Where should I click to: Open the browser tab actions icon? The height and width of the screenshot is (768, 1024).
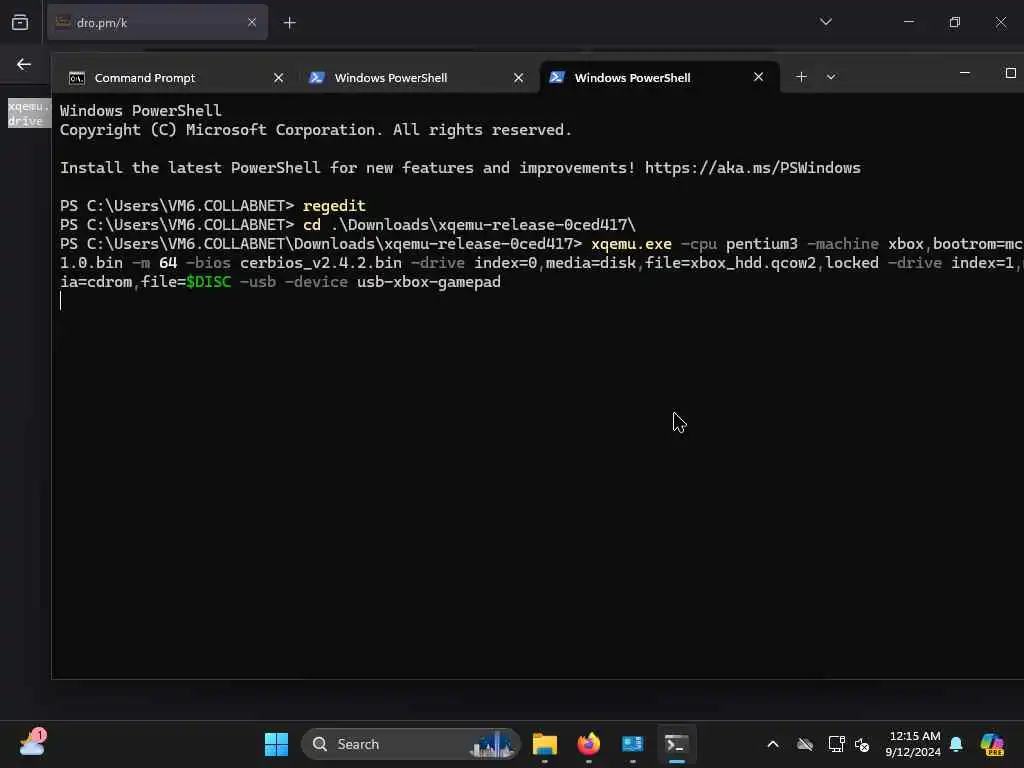20,23
